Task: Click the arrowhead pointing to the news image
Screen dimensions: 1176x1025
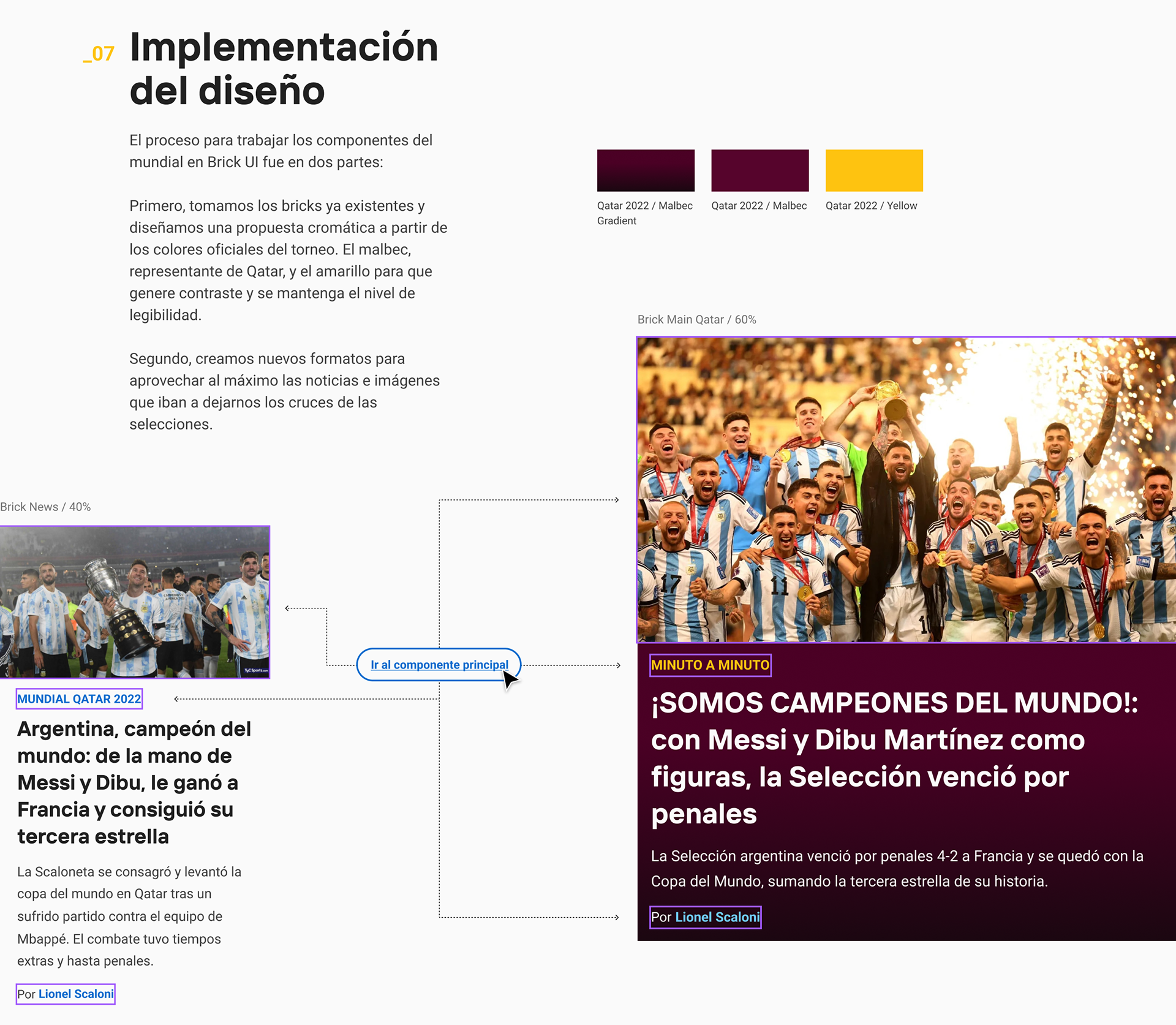Action: coord(287,608)
